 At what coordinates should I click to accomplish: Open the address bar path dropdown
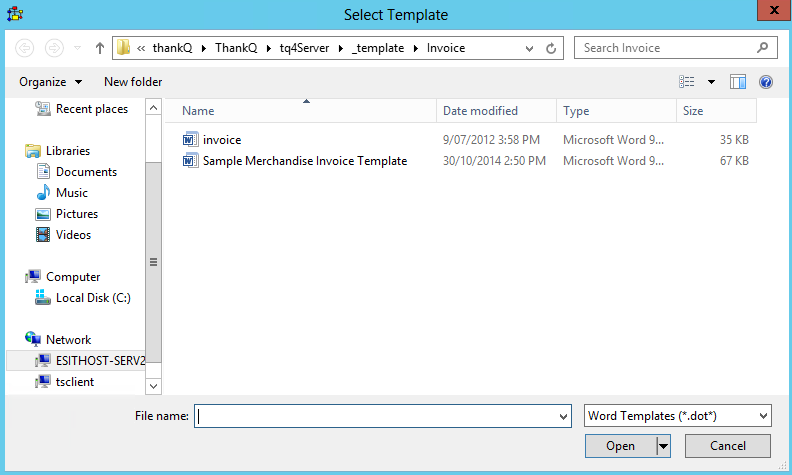(531, 48)
